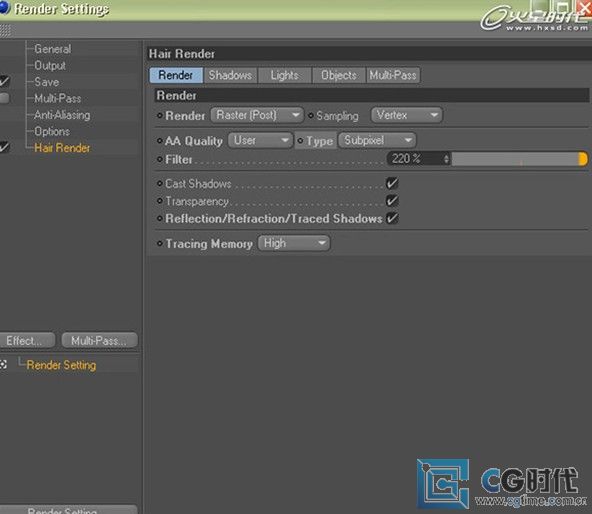Viewport: 592px width, 514px height.
Task: Switch to the Multi-Pass tab in Hair Render
Action: (x=393, y=75)
